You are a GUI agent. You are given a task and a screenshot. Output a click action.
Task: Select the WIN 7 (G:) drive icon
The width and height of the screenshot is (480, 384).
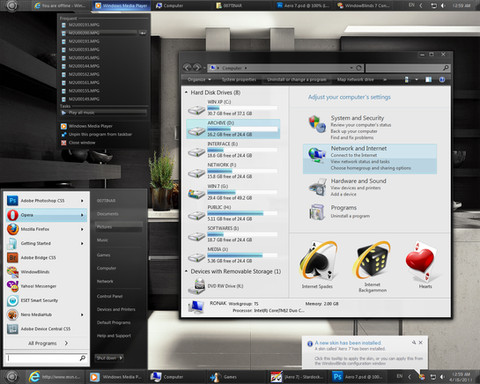point(196,194)
